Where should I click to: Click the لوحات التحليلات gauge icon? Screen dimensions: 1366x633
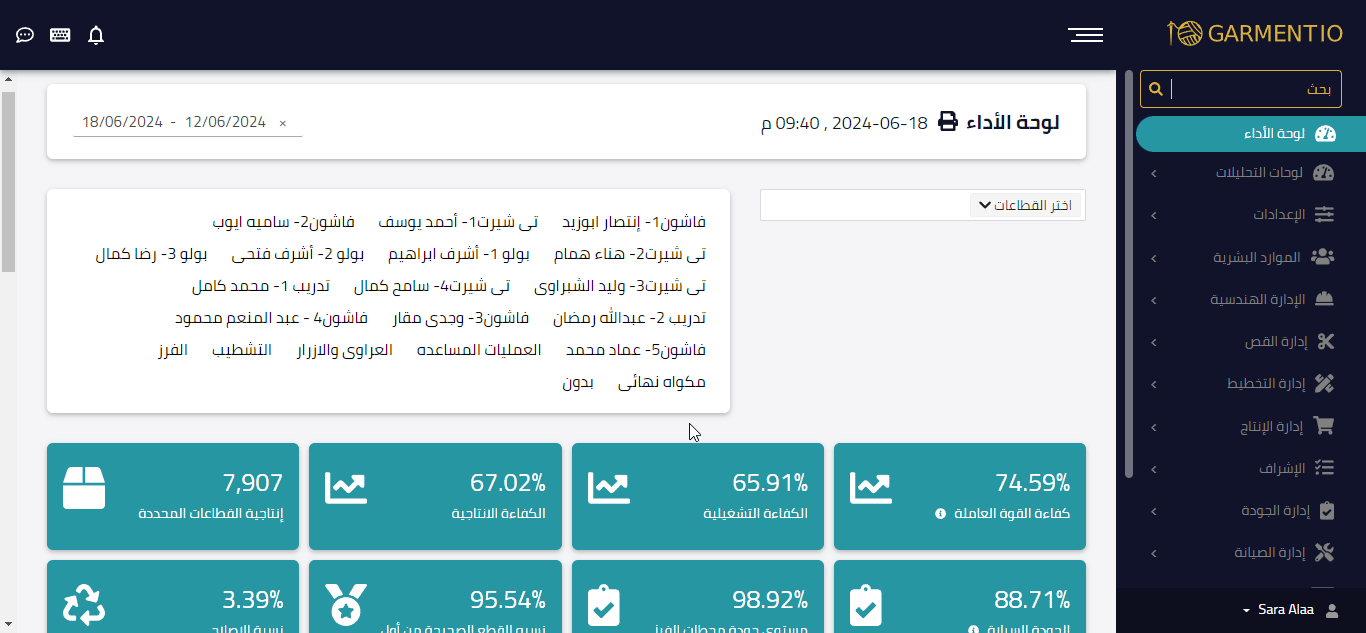coord(1324,172)
